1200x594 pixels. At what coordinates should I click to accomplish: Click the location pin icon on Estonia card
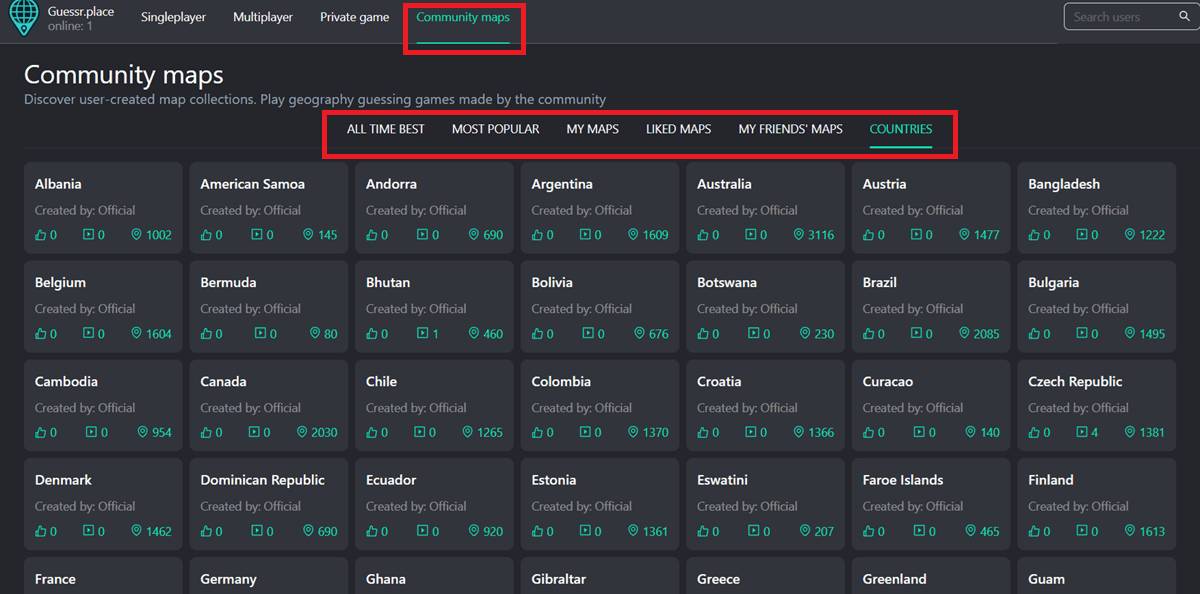point(634,532)
